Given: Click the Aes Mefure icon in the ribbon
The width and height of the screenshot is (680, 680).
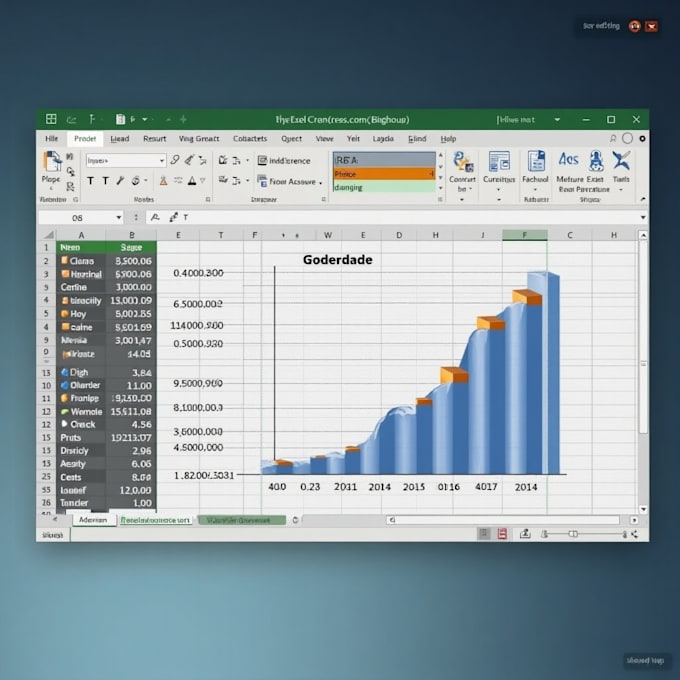Looking at the screenshot, I should [568, 160].
